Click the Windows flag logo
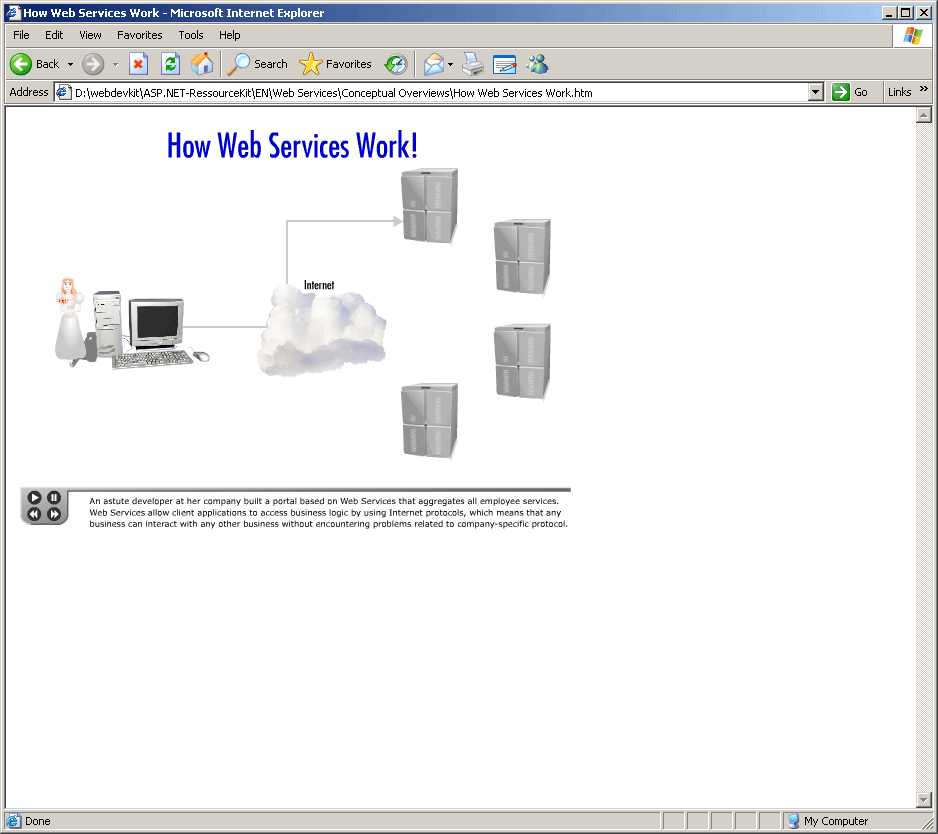Screen dimensions: 938x834 coord(912,36)
